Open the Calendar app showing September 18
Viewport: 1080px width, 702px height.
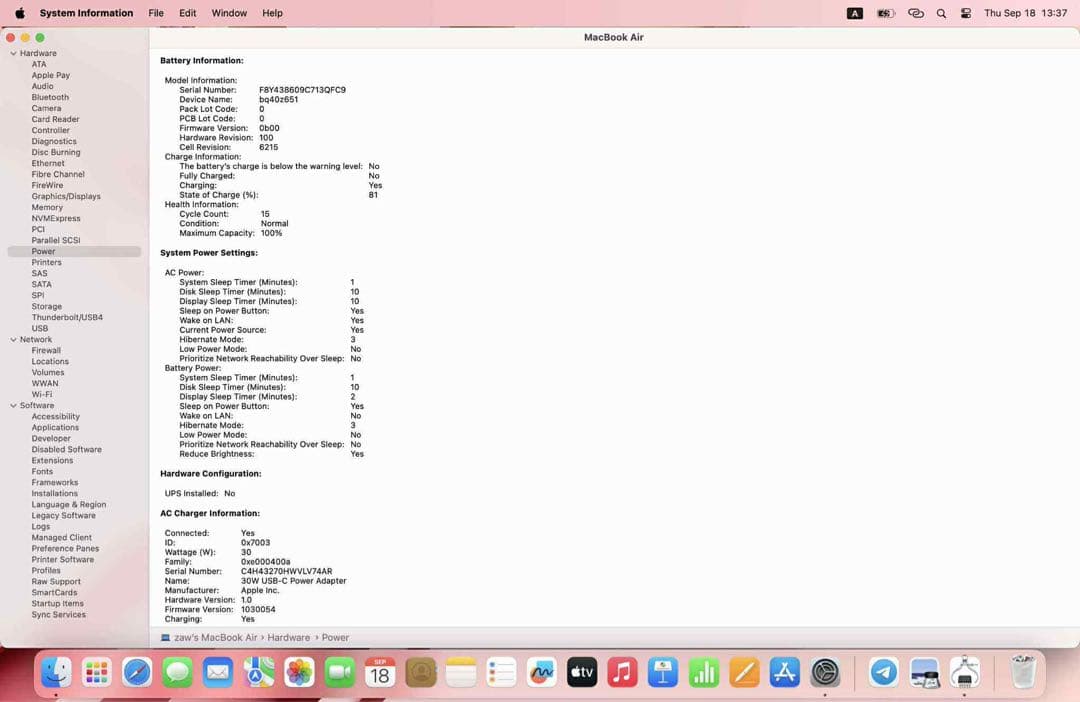[x=379, y=673]
